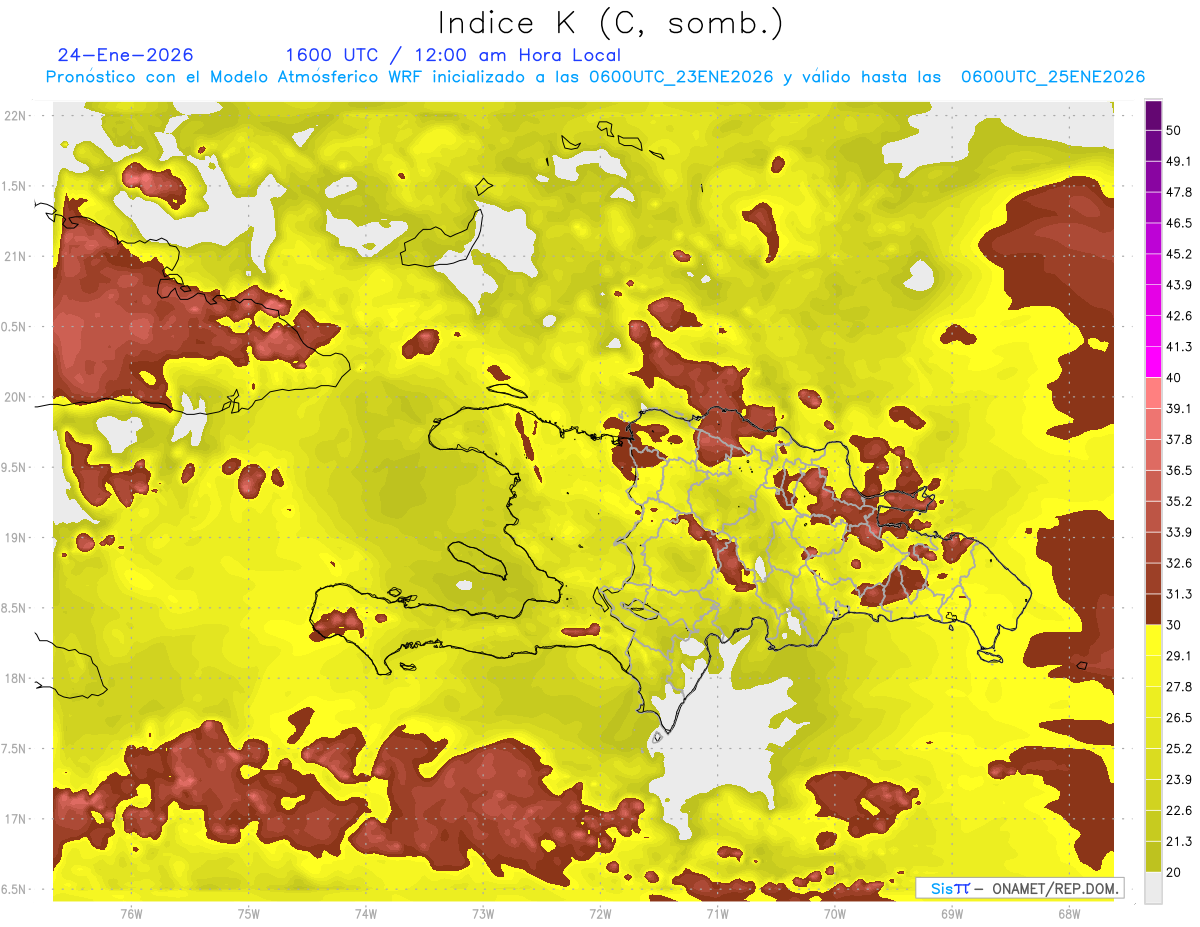This screenshot has height=927, width=1200.
Task: Click the color bar value "37.8"
Action: coord(1179,439)
